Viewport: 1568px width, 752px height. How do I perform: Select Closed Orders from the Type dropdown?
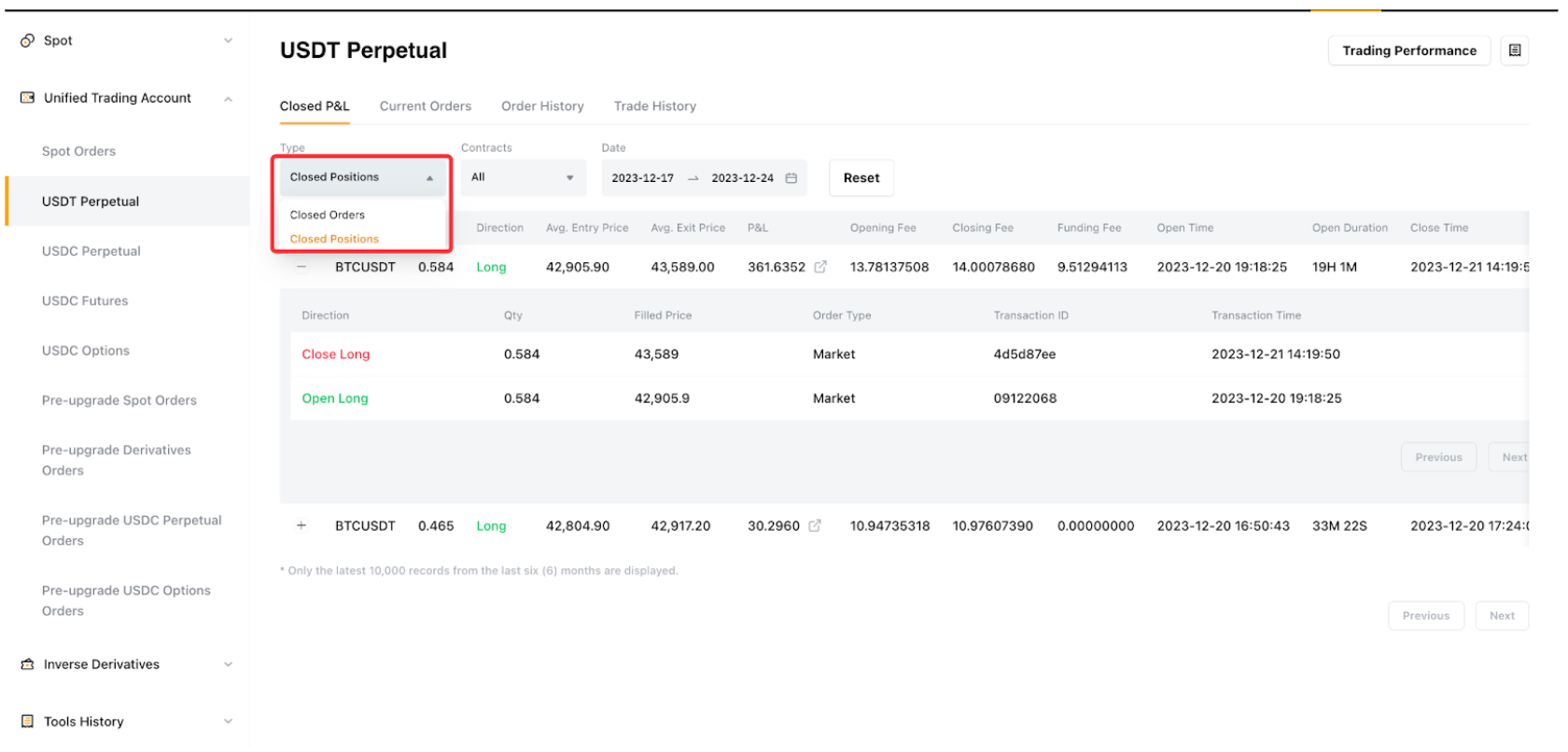click(x=328, y=215)
